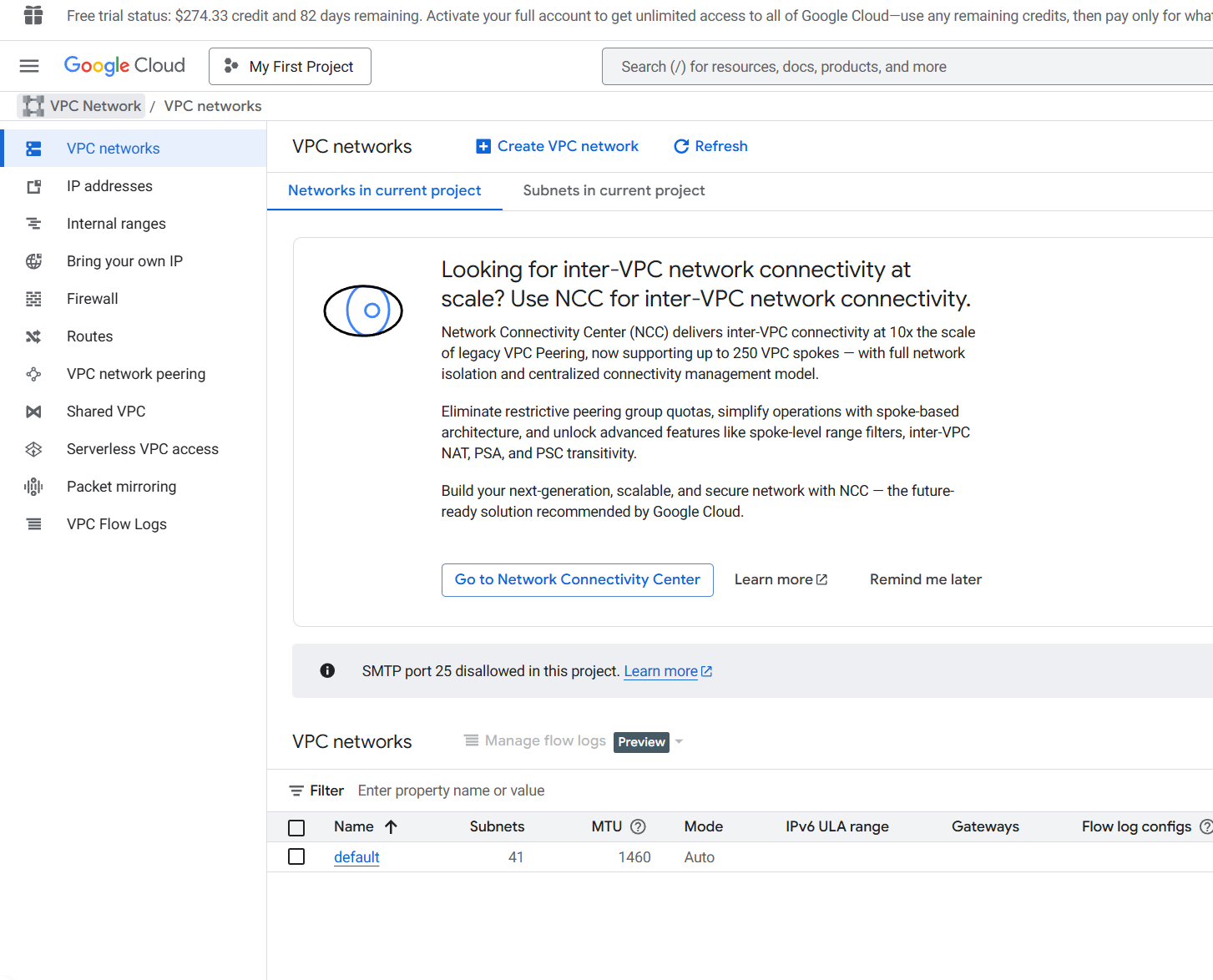Click the VPC Flow Logs sidebar icon
This screenshot has height=980, width=1213.
coord(33,524)
